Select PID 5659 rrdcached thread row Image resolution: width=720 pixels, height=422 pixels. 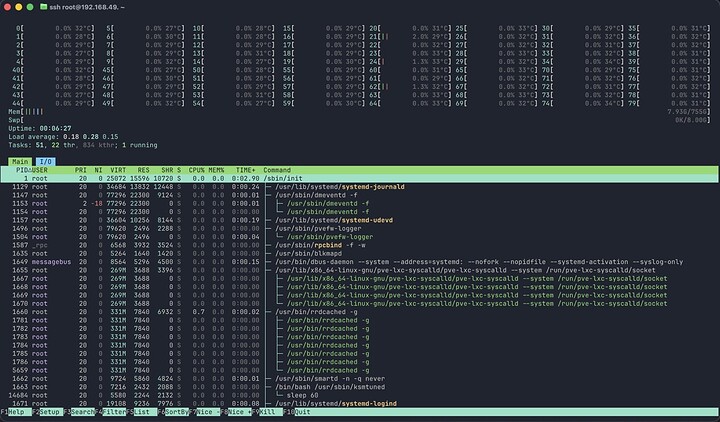click(x=360, y=370)
